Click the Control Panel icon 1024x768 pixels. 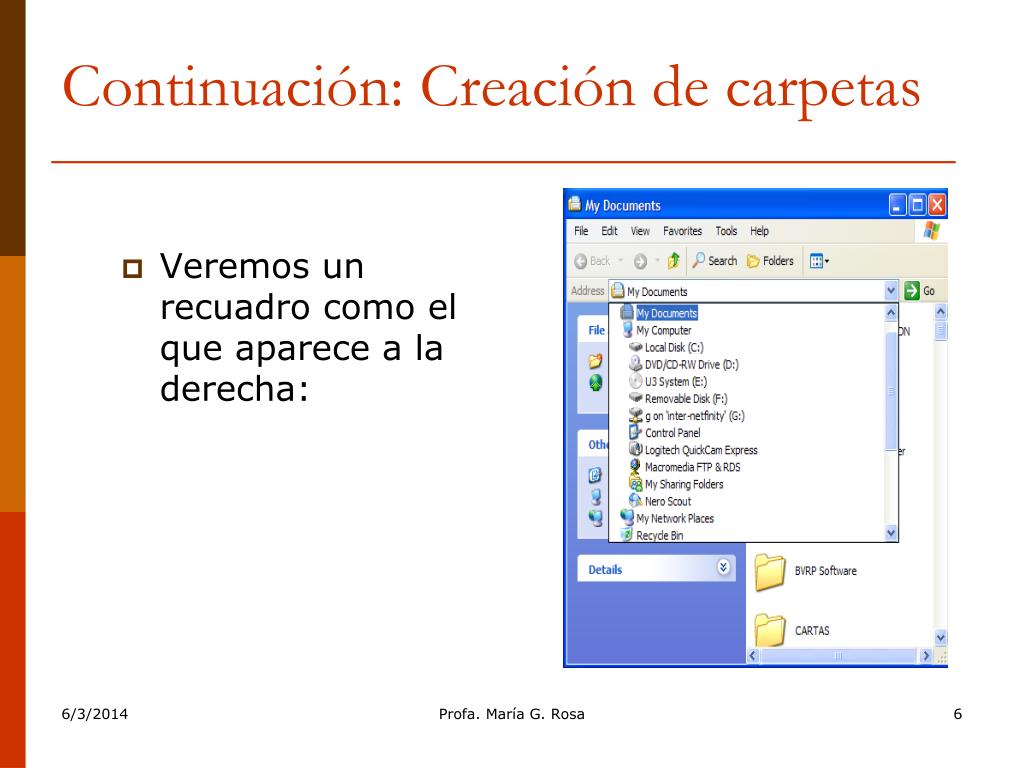tap(635, 432)
